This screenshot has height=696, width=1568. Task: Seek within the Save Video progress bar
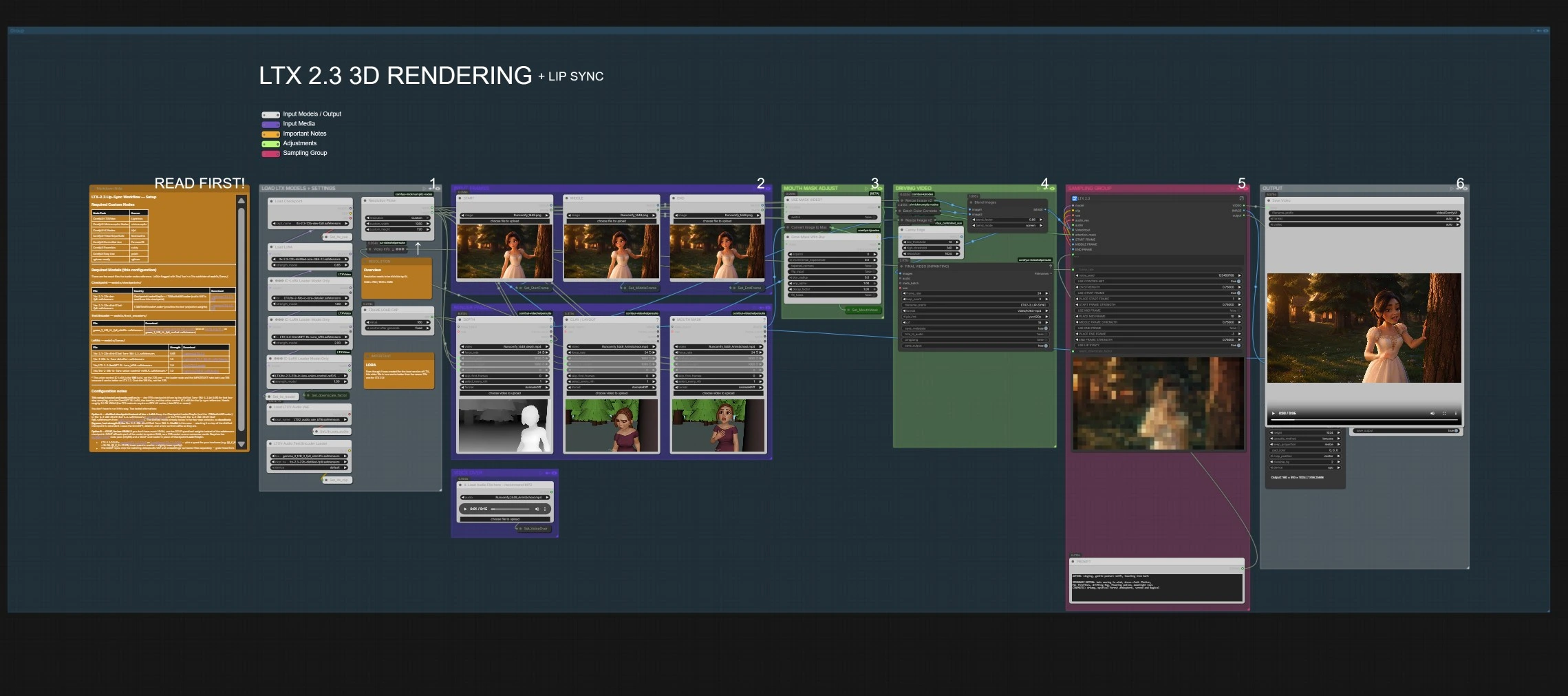point(1364,420)
